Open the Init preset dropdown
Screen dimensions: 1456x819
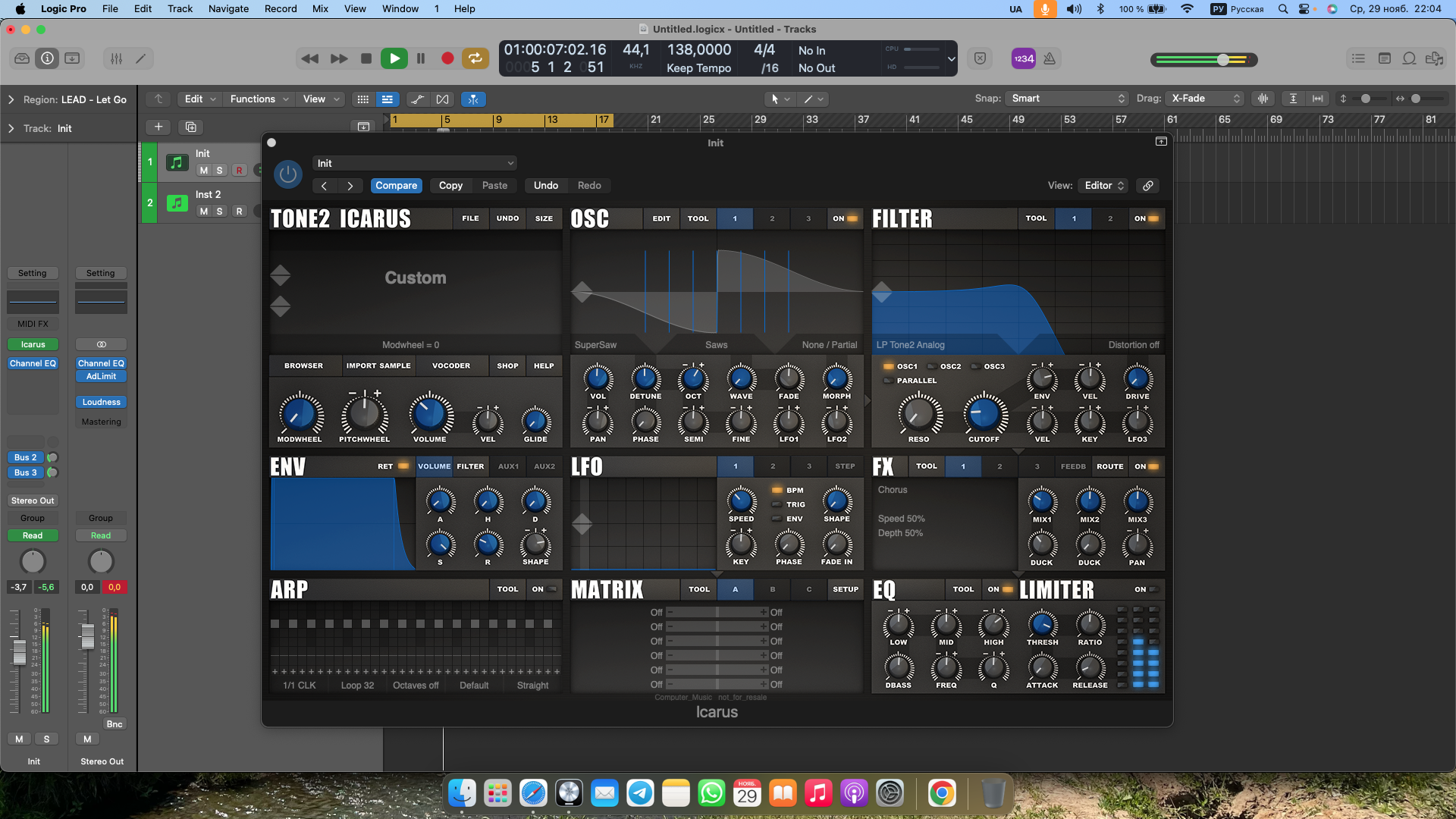point(414,163)
